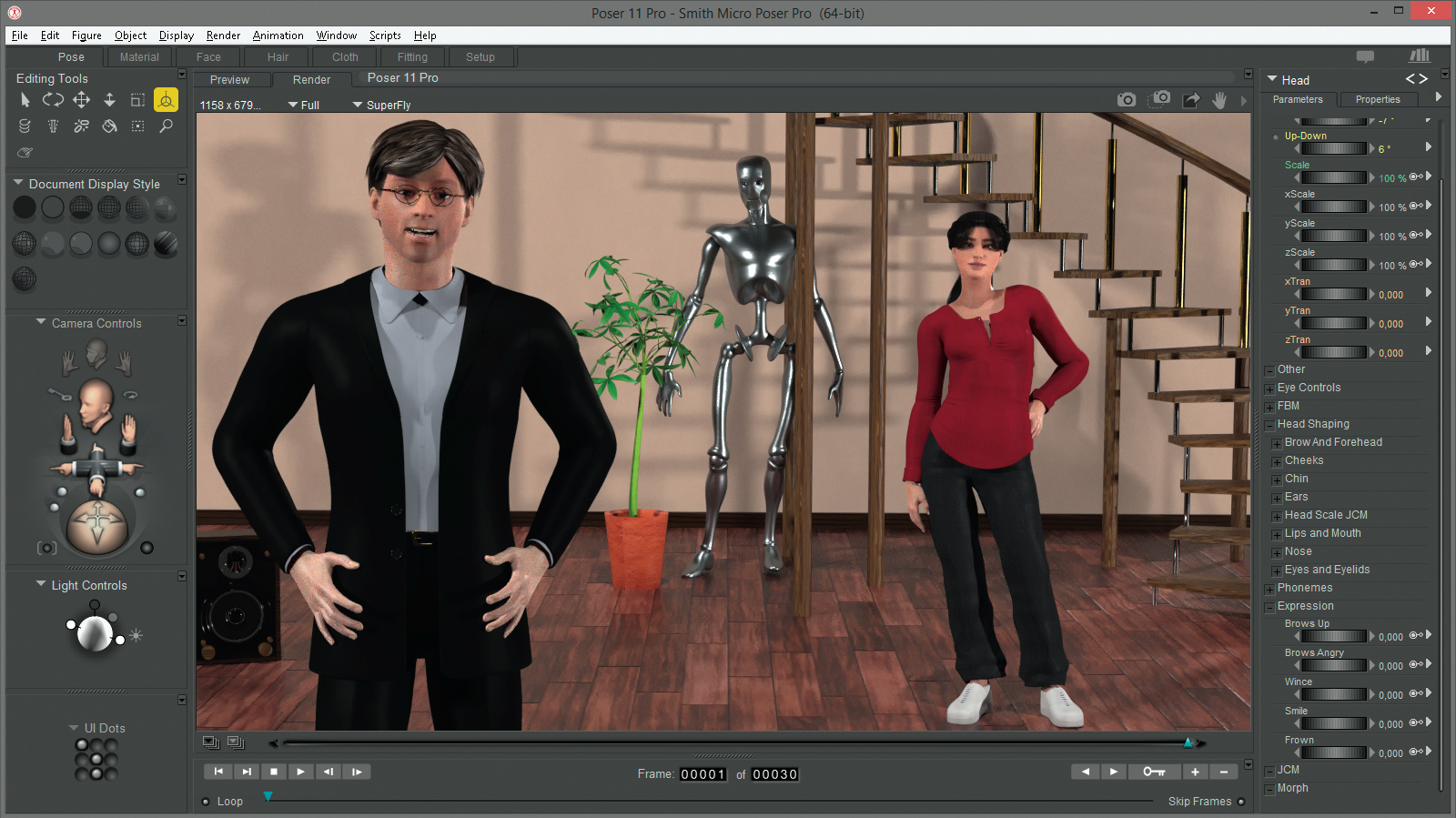
Task: Click the paint bucket Color tool
Action: pos(109,126)
